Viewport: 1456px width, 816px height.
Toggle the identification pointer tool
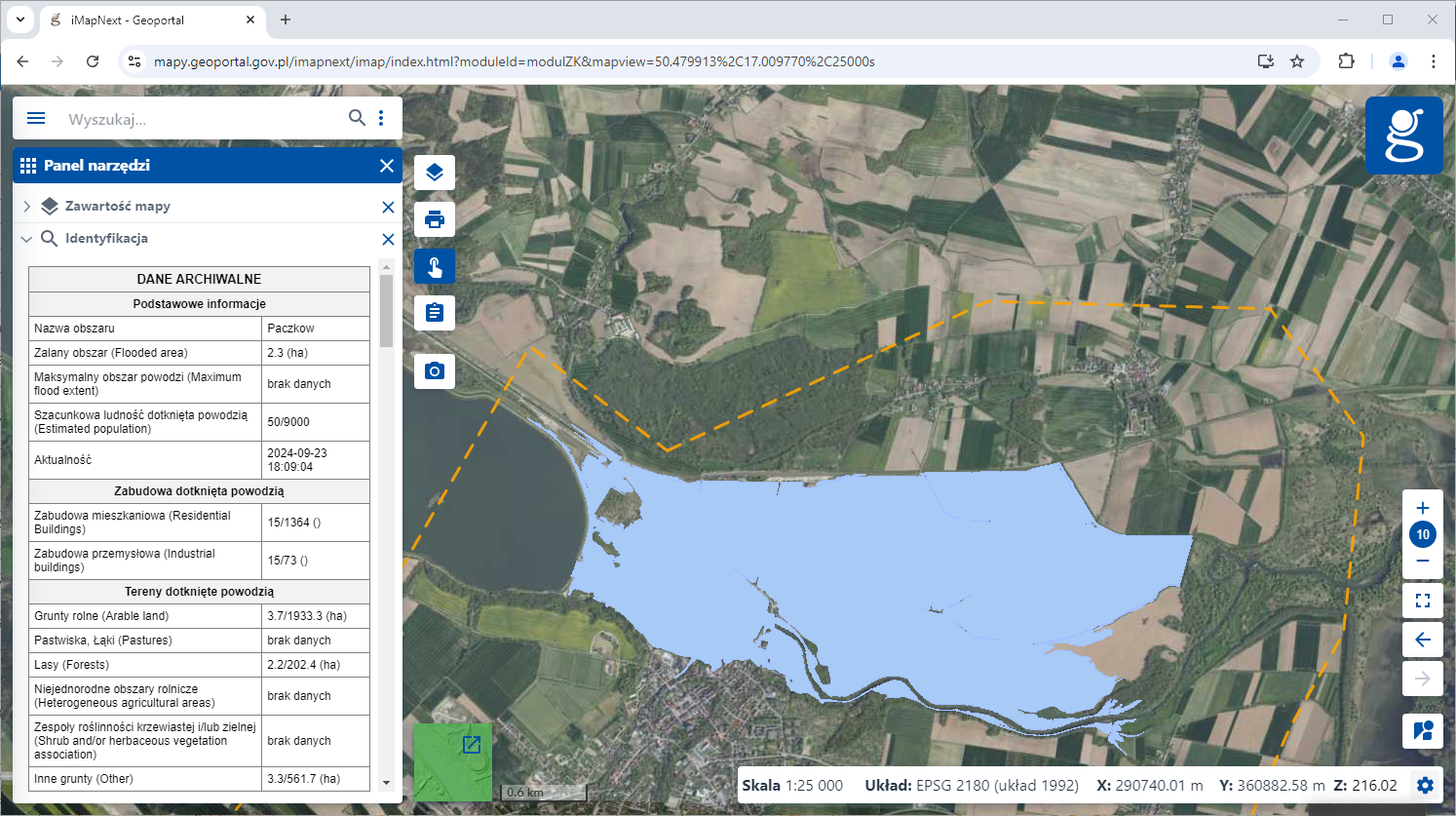coord(435,266)
